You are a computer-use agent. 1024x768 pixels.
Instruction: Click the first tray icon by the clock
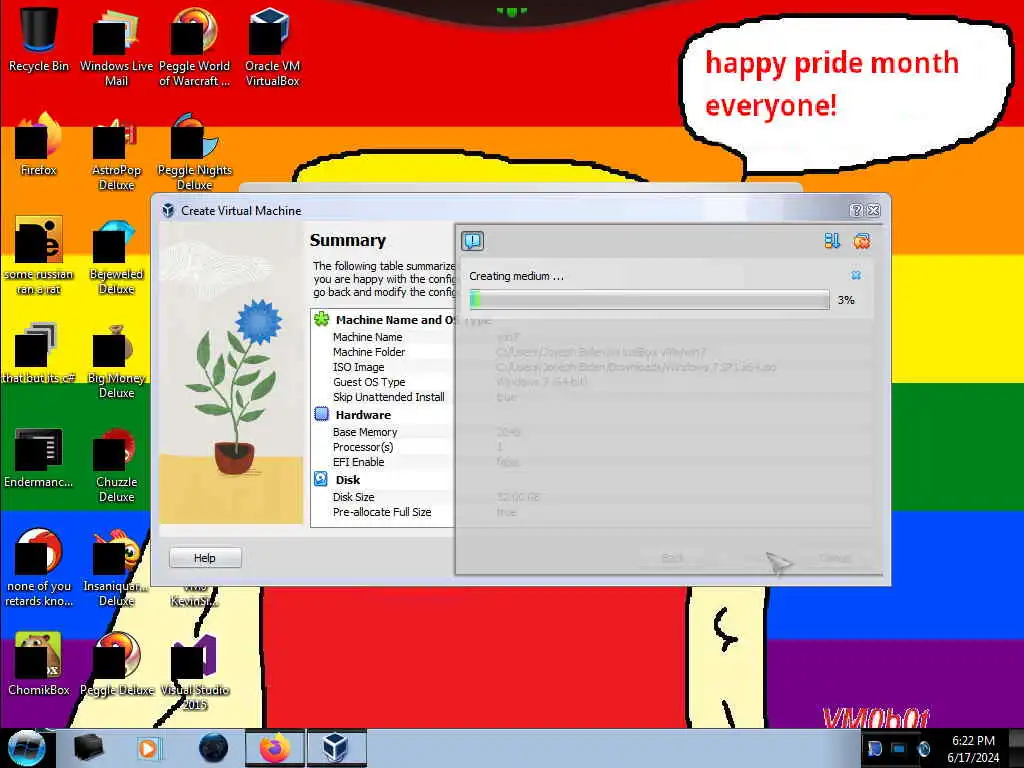point(874,748)
